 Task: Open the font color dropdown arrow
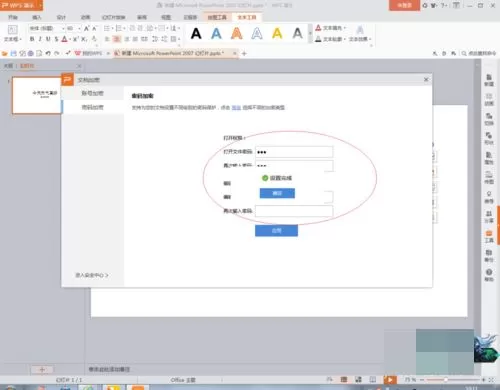point(70,39)
